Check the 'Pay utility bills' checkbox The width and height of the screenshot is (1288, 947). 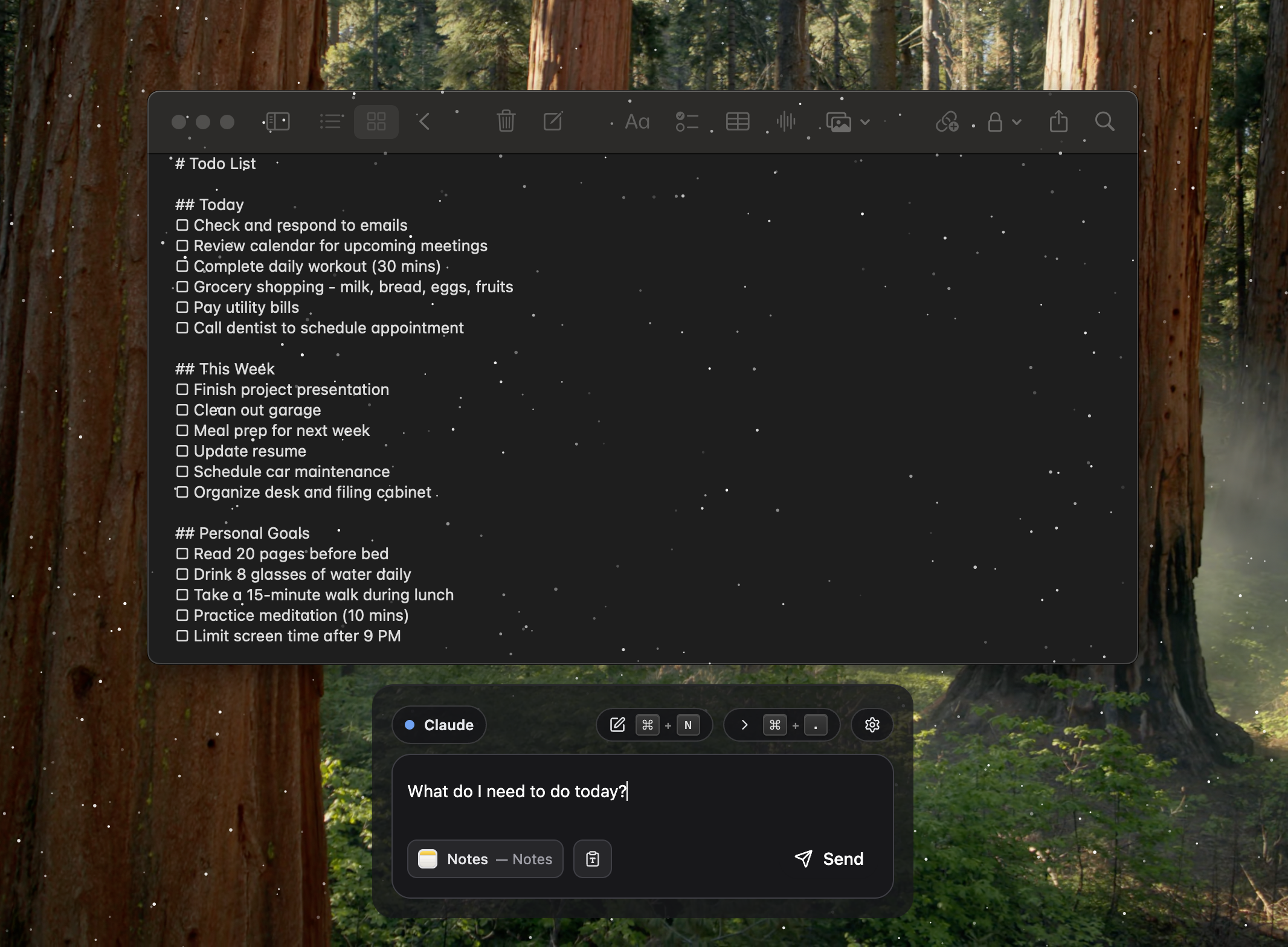click(x=182, y=307)
